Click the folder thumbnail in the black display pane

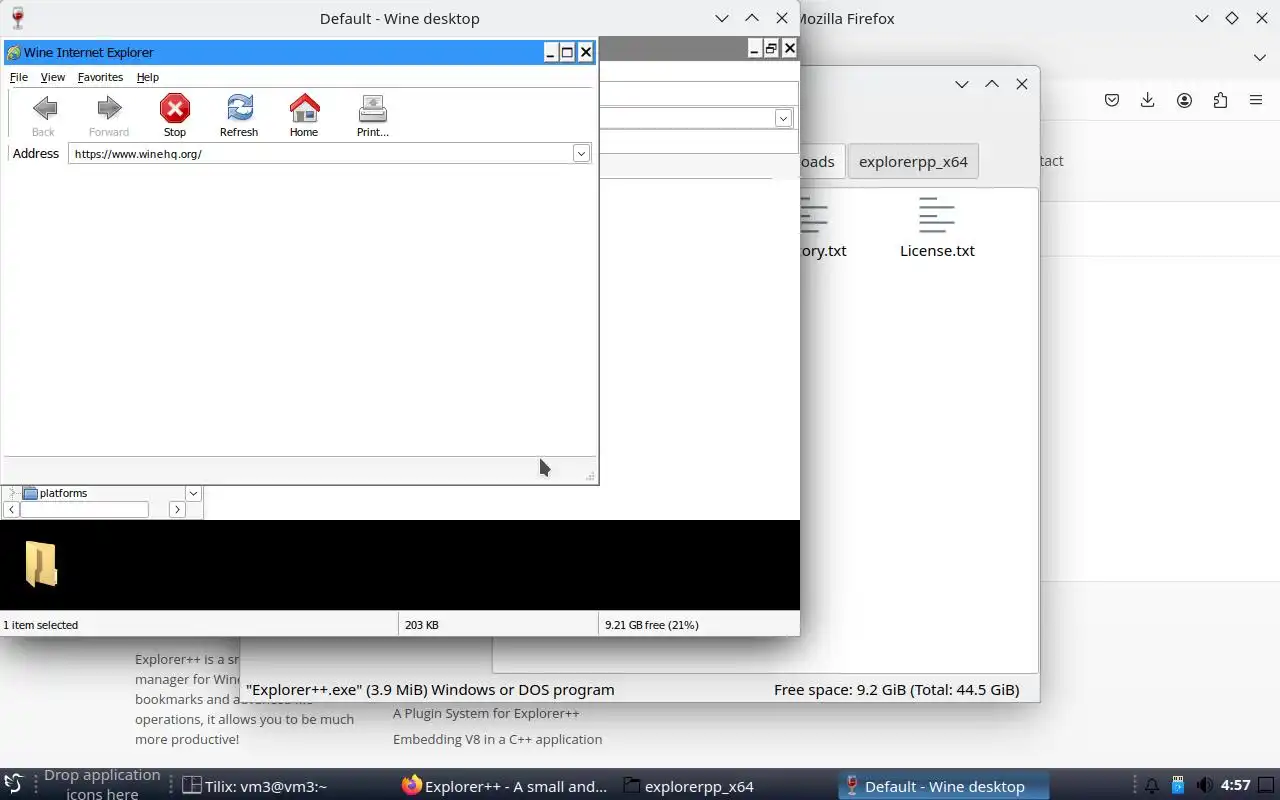[x=41, y=564]
